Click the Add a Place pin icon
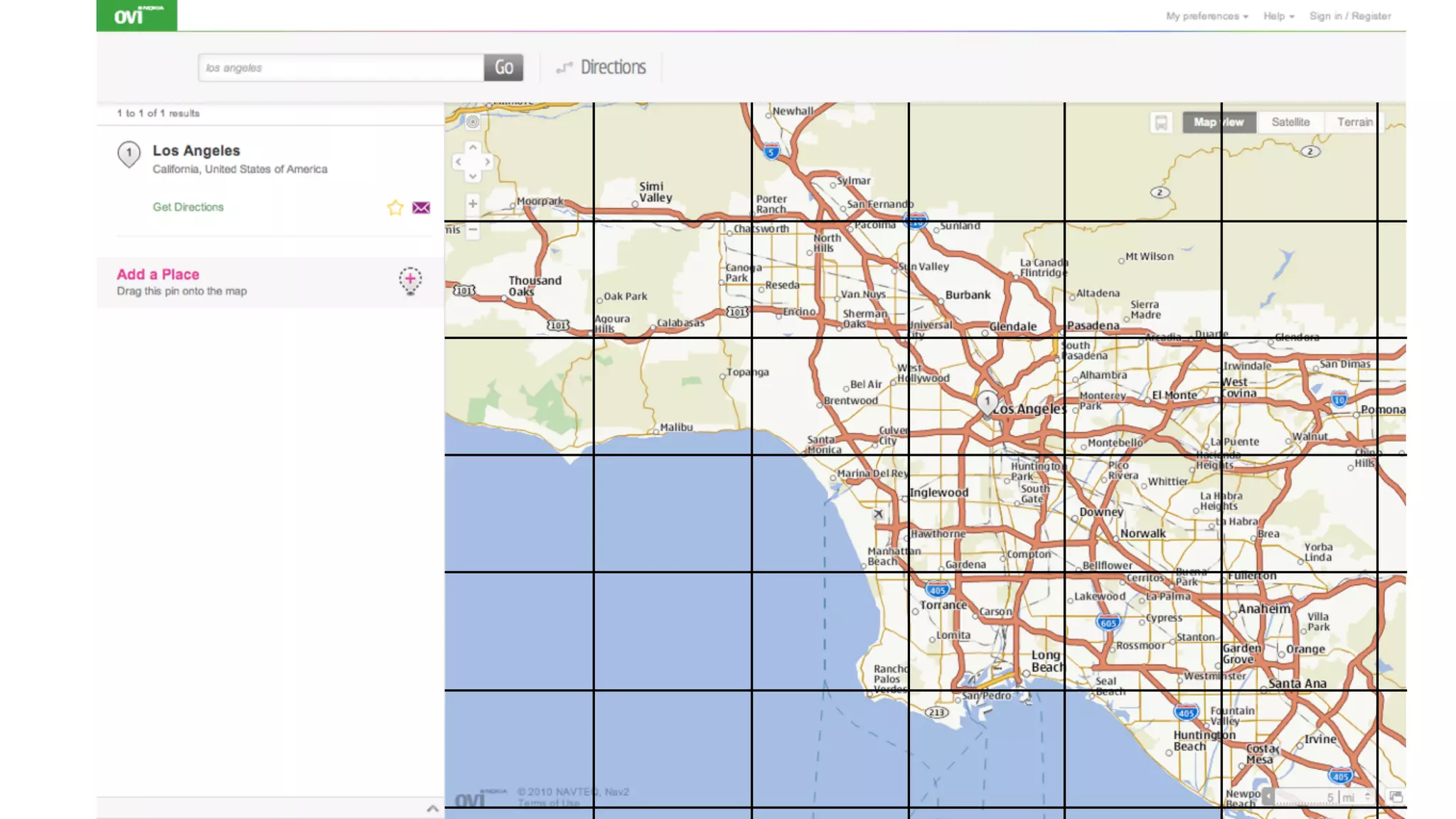 pyautogui.click(x=410, y=281)
